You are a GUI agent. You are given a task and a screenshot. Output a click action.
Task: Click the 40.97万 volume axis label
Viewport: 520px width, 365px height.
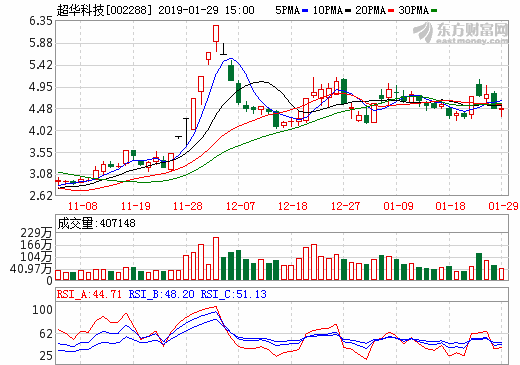(x=31, y=269)
